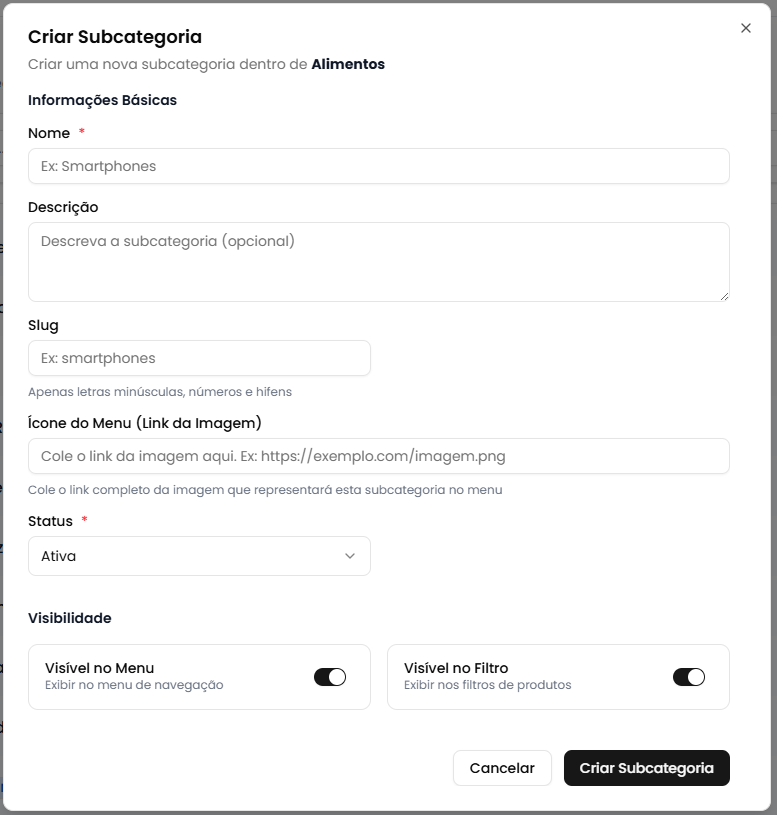This screenshot has width=777, height=815.
Task: Open the Status dropdown showing Ativa
Action: pyautogui.click(x=198, y=556)
